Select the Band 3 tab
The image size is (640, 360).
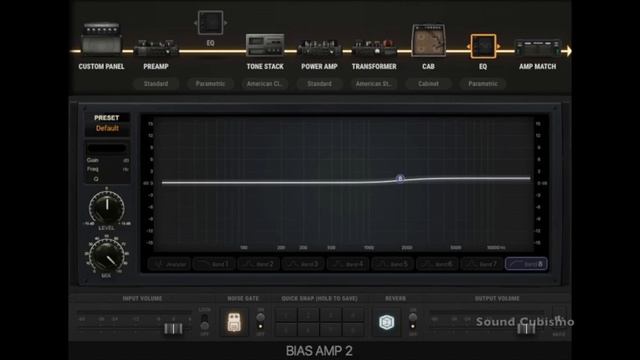tap(303, 264)
